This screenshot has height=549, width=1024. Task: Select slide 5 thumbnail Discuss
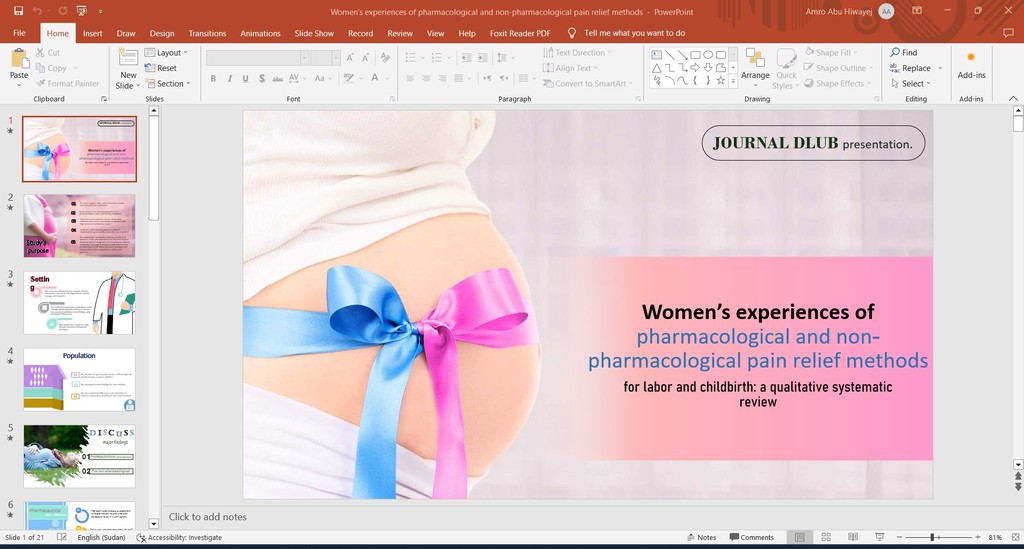(x=79, y=456)
